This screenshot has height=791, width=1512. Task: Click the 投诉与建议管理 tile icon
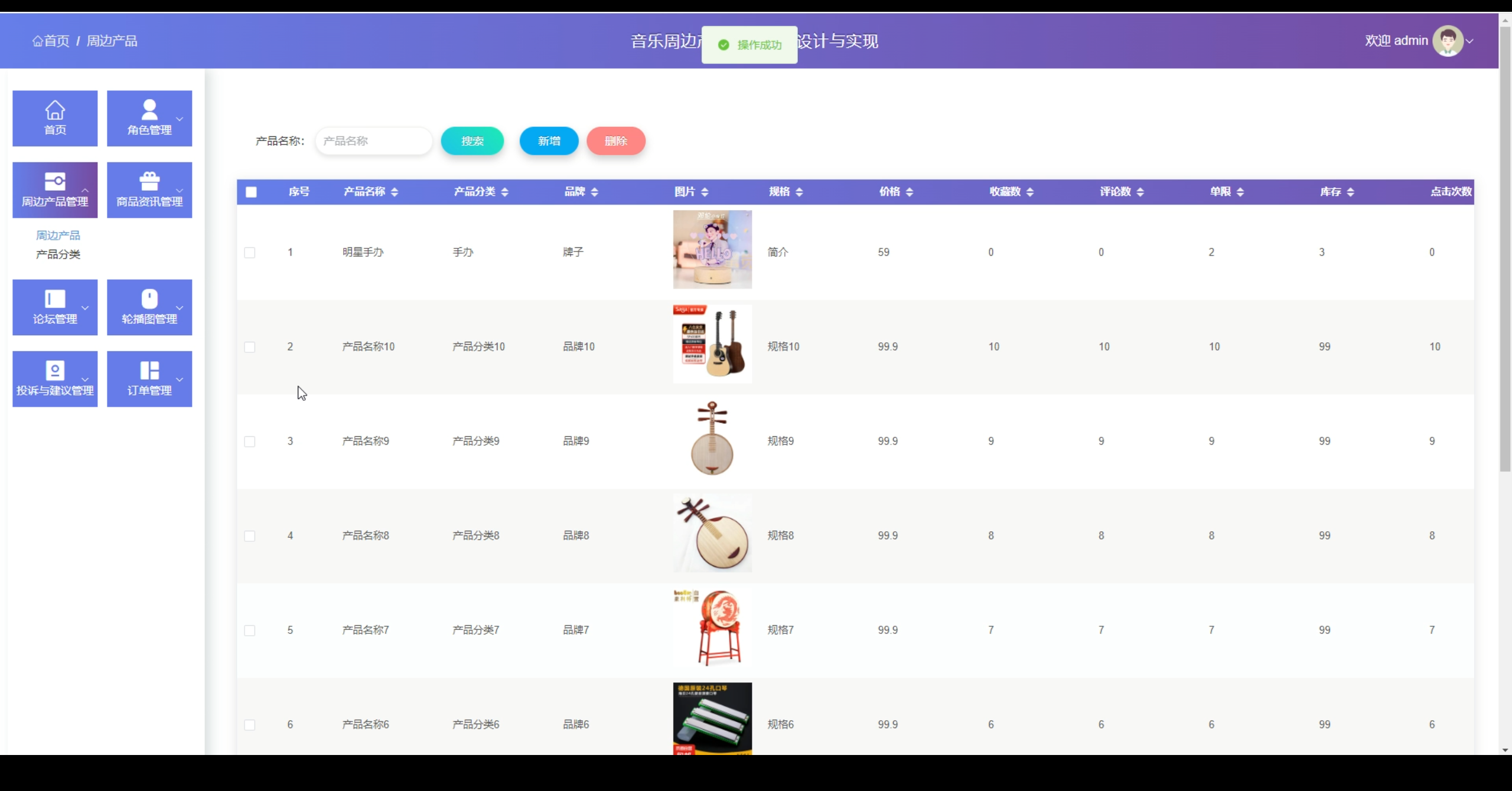(55, 371)
